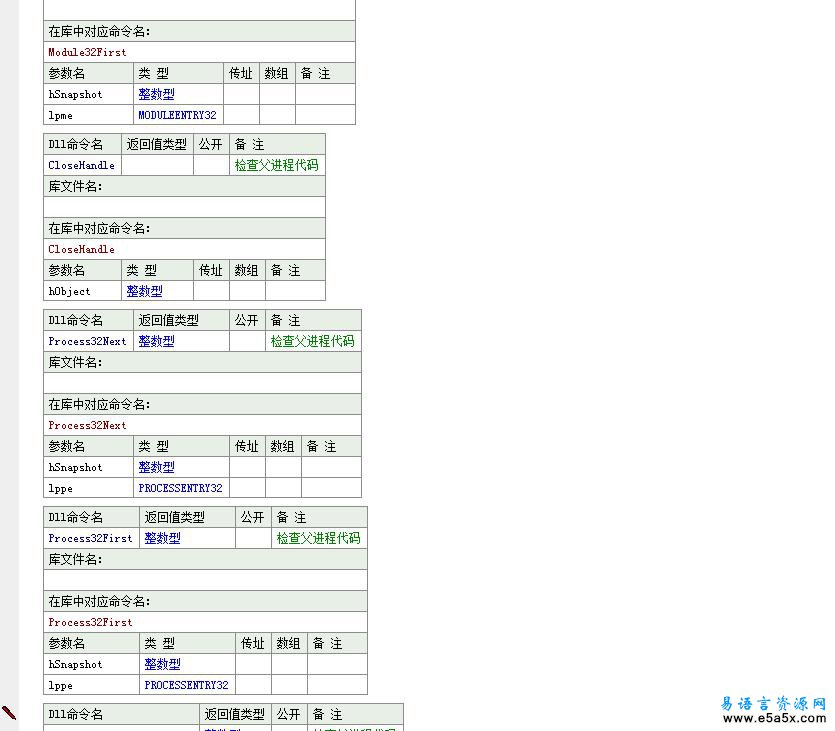The height and width of the screenshot is (731, 835).
Task: Click the 易语言资源网 watermark logo
Action: 773,703
